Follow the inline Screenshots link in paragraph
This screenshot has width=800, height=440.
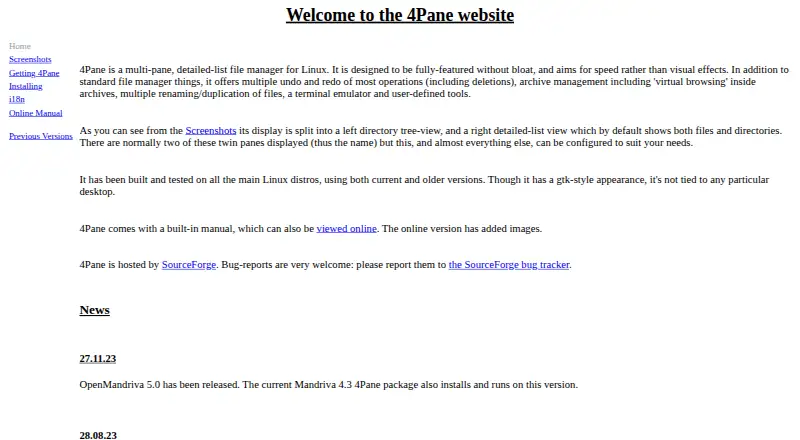click(210, 131)
